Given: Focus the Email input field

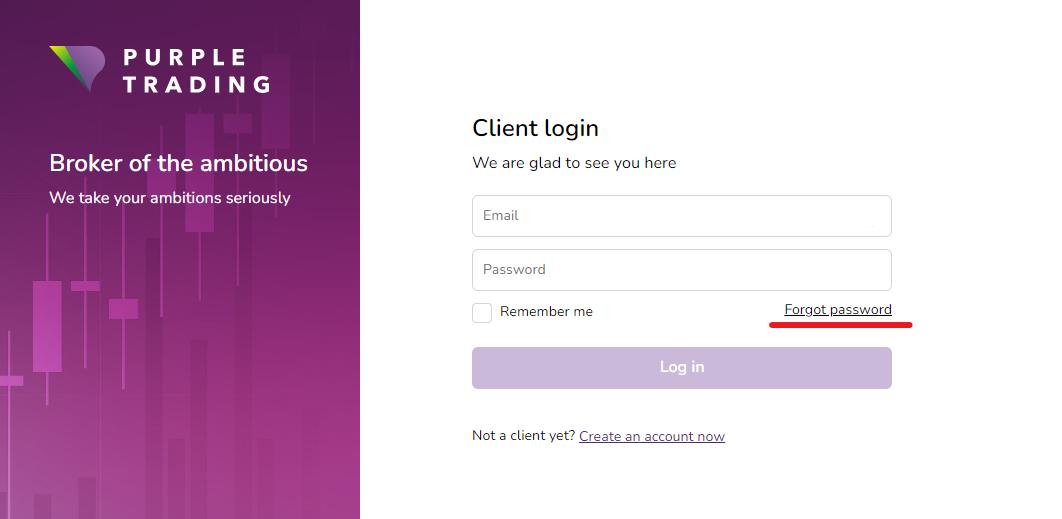Looking at the screenshot, I should [681, 216].
